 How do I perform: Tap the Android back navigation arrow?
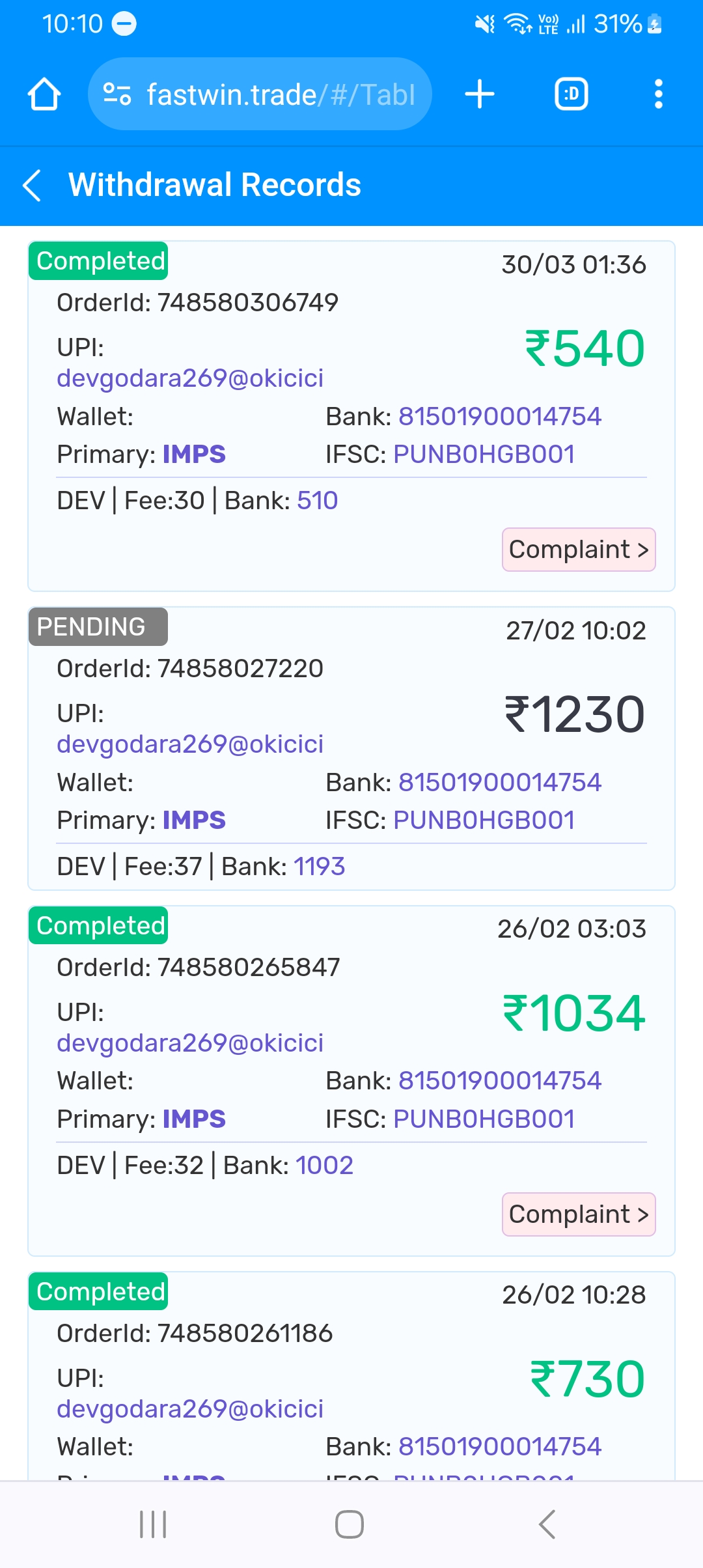pos(547,1524)
